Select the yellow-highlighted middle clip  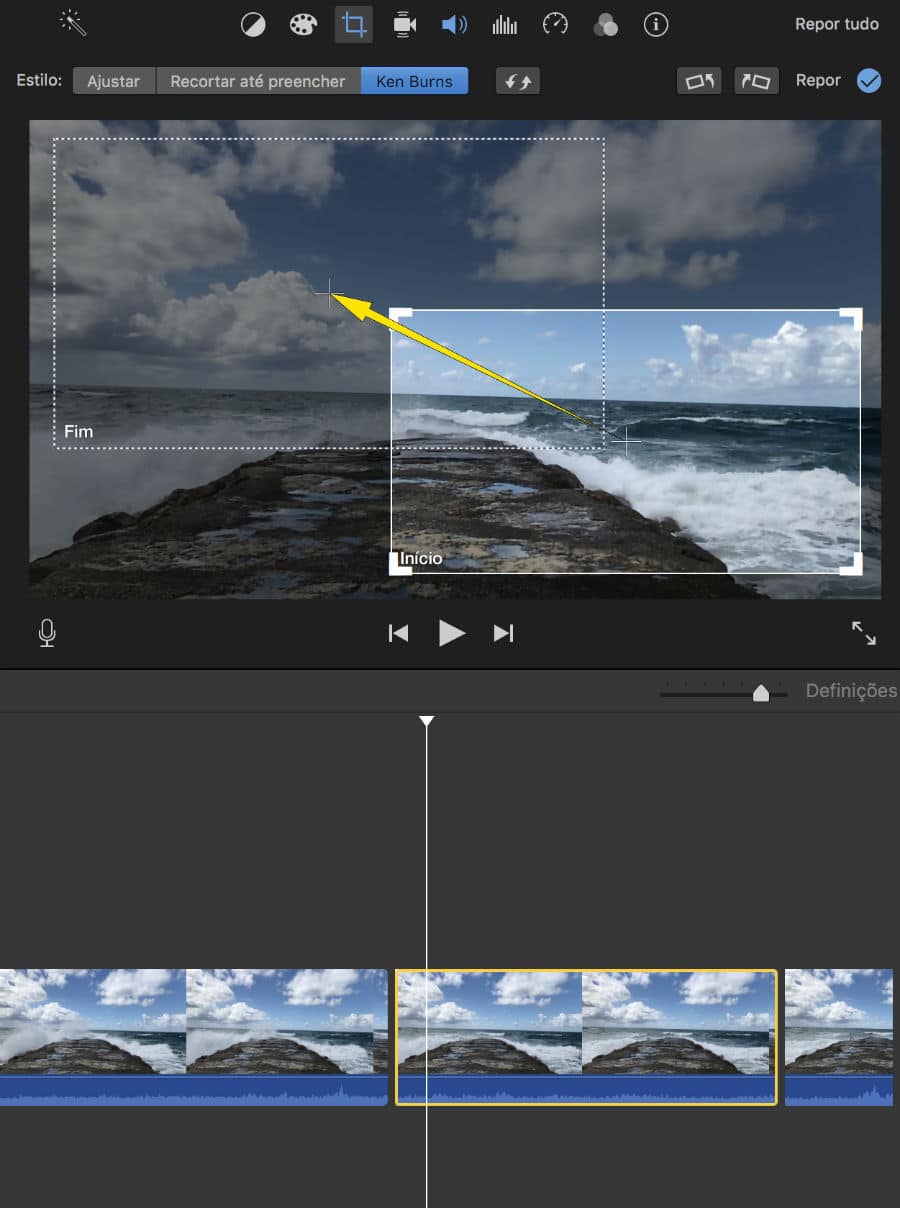click(586, 1037)
